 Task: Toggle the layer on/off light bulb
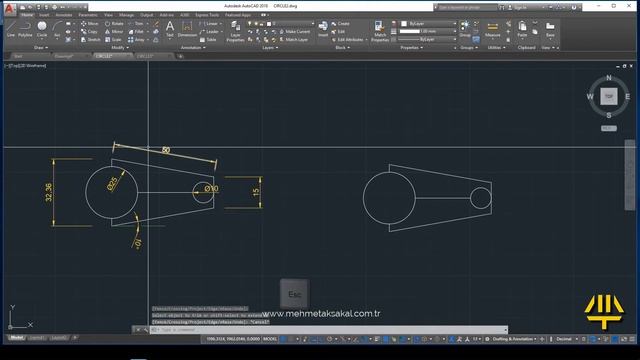250,24
